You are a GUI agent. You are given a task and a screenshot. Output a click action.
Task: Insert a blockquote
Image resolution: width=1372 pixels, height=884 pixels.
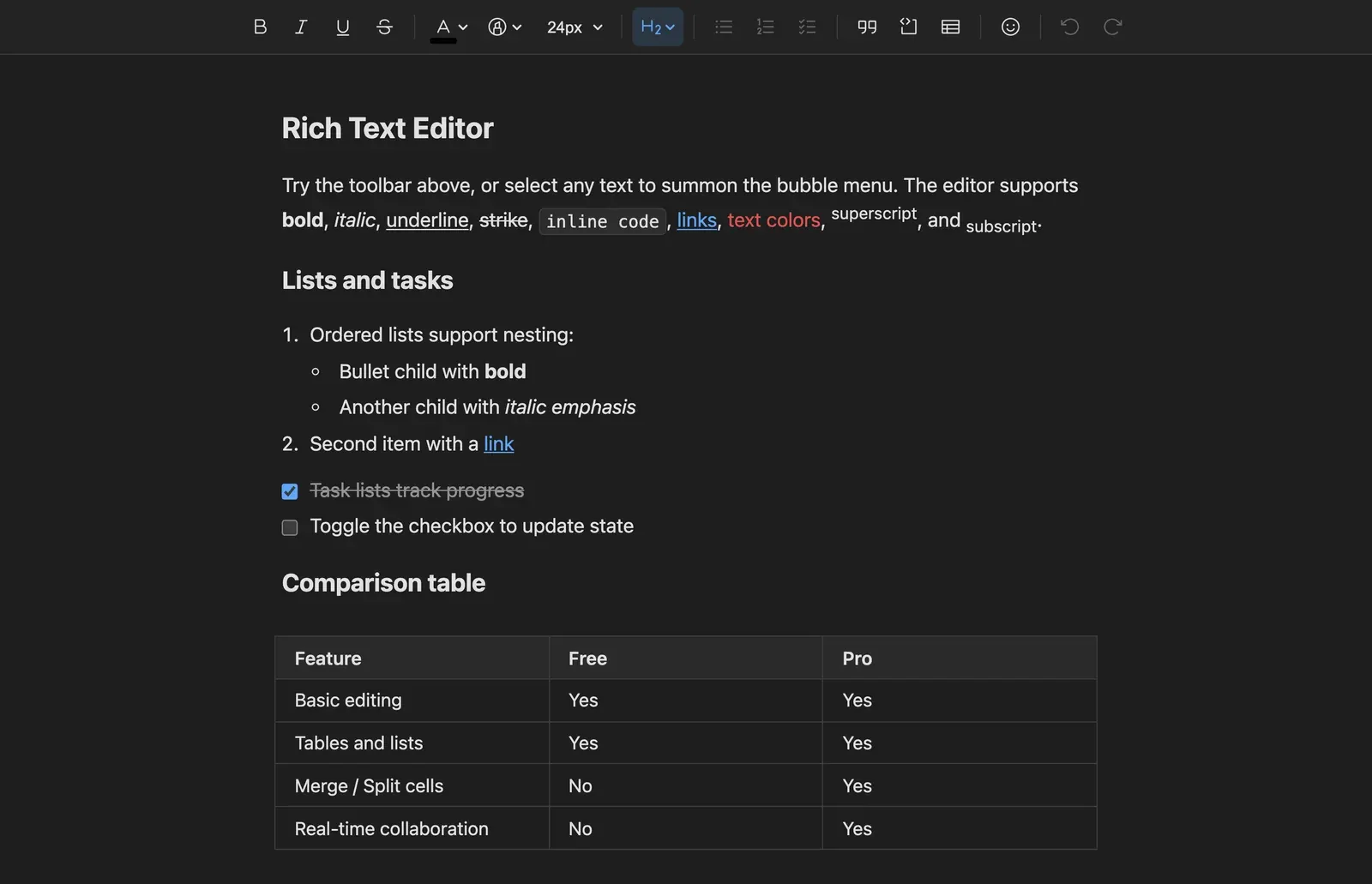(867, 27)
